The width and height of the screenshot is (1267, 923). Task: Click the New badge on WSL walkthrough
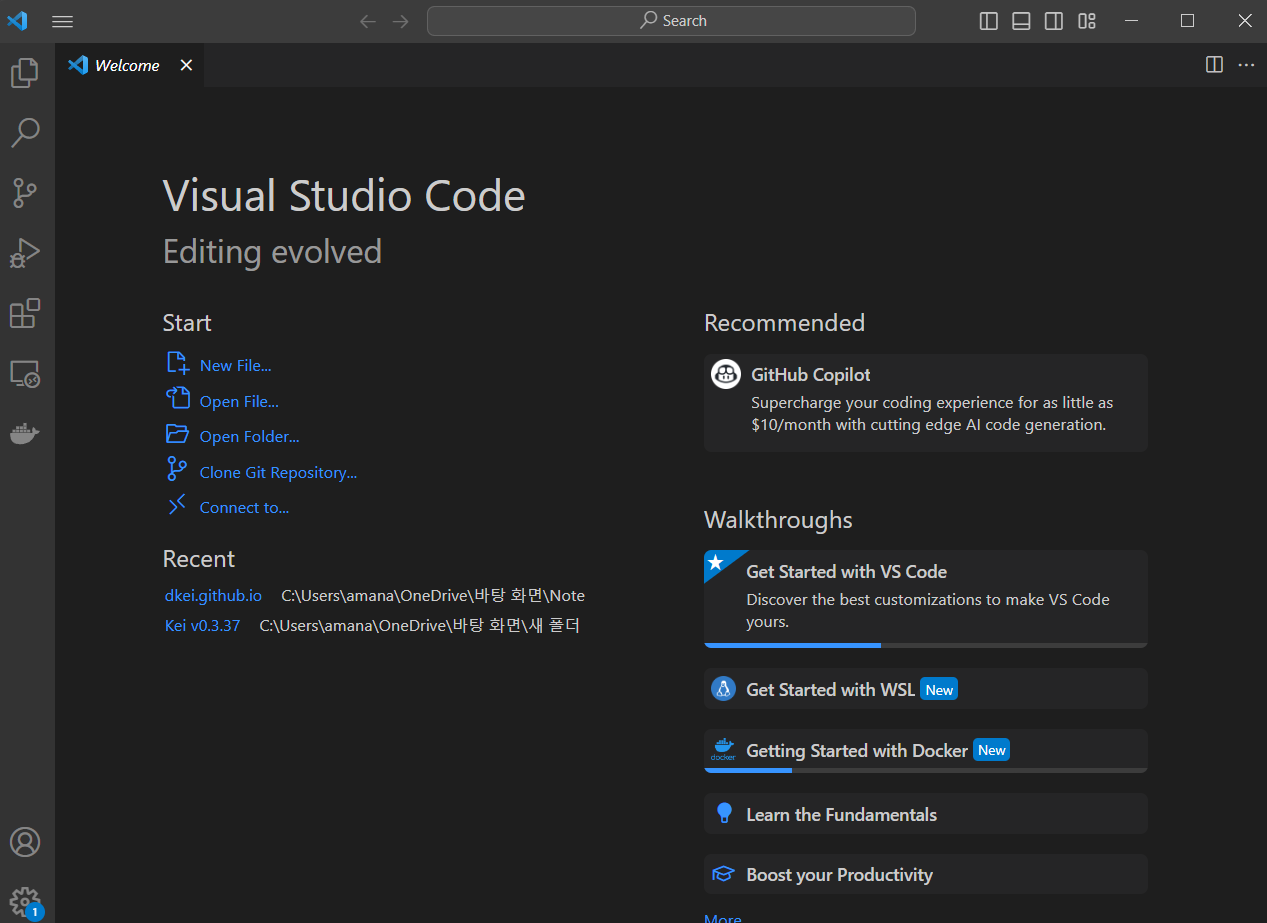(939, 689)
